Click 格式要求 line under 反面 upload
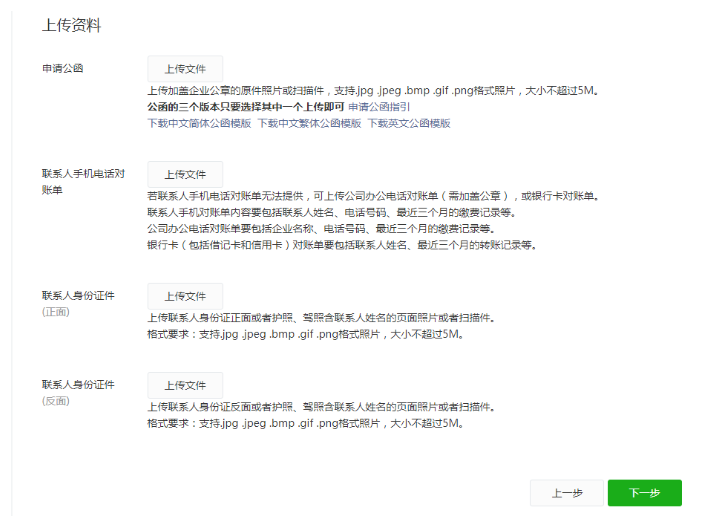This screenshot has width=725, height=523. 306,423
